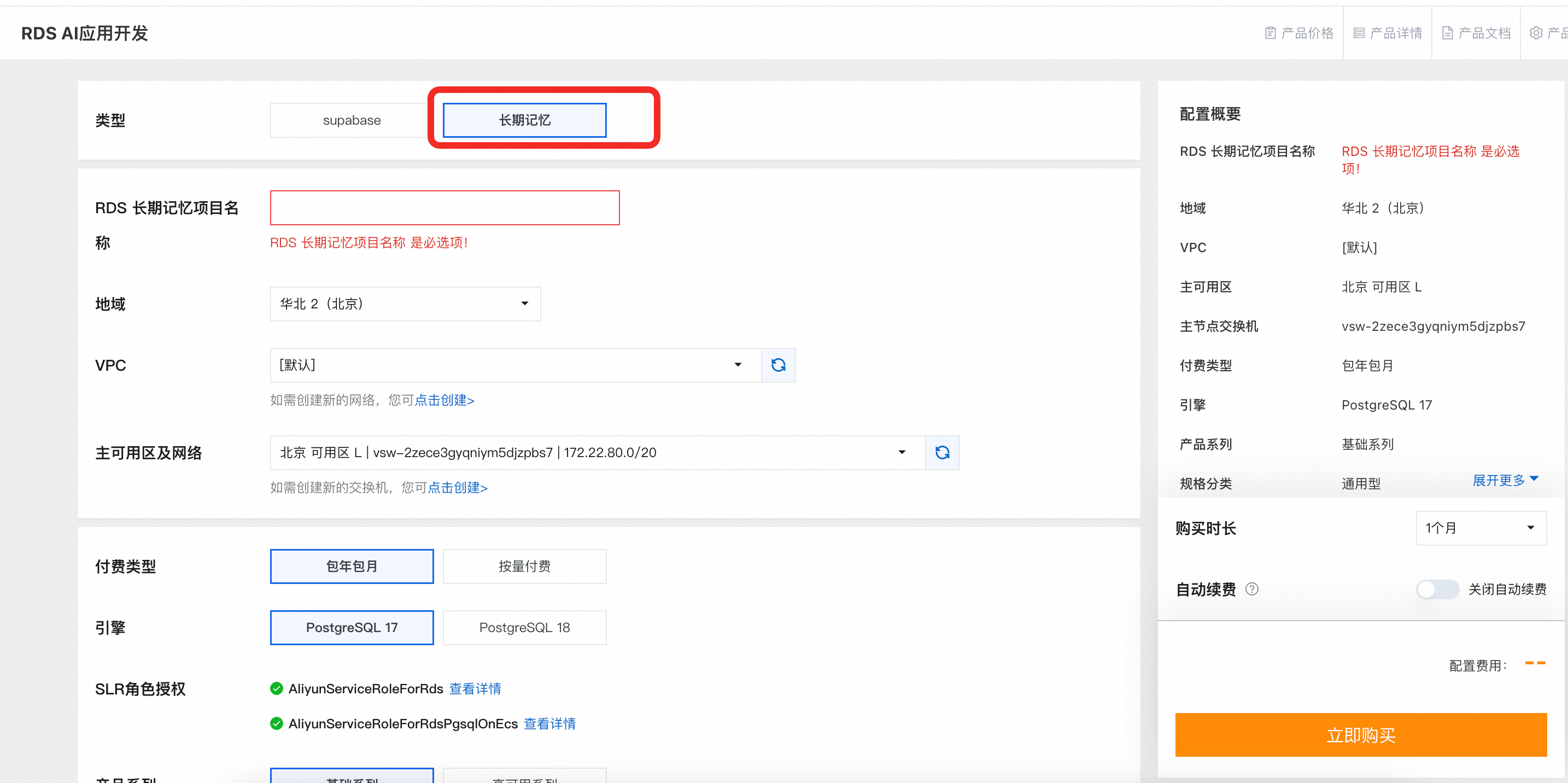The width and height of the screenshot is (1568, 783).
Task: Toggle the 自动续费 auto-renew switch
Action: [1437, 589]
